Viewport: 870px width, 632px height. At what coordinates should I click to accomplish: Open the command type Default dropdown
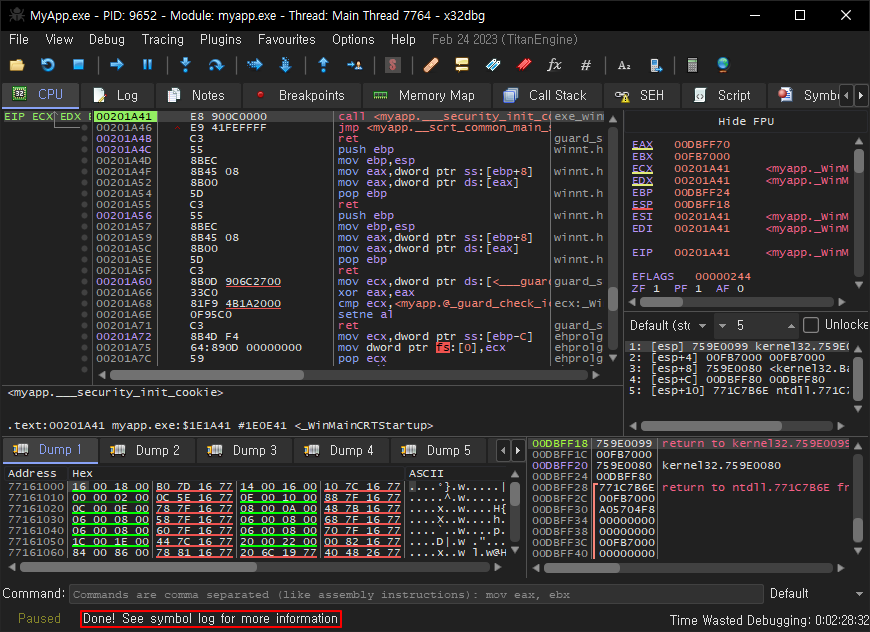tap(808, 593)
